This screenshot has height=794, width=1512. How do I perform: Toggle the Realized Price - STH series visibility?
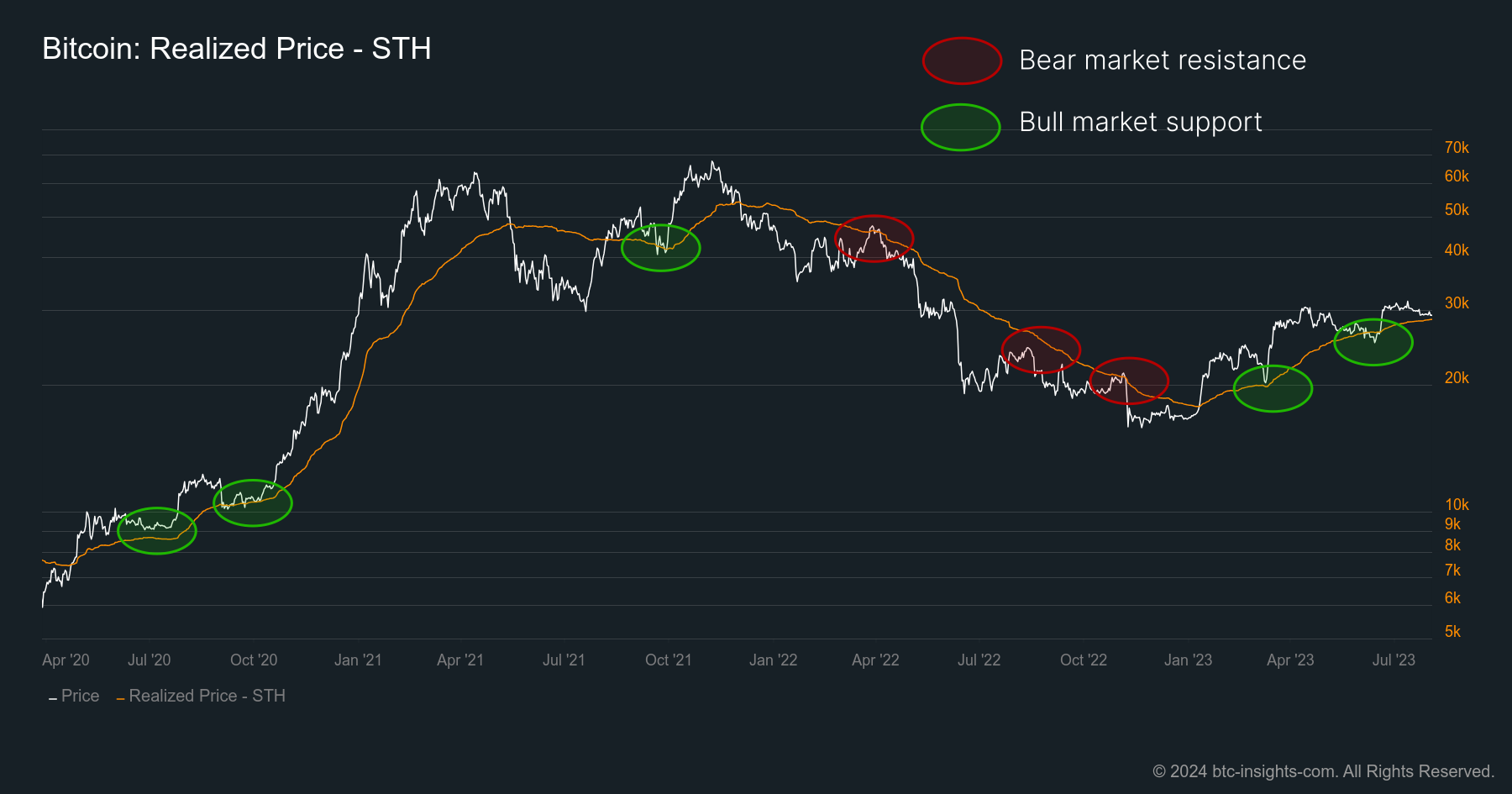(x=208, y=696)
